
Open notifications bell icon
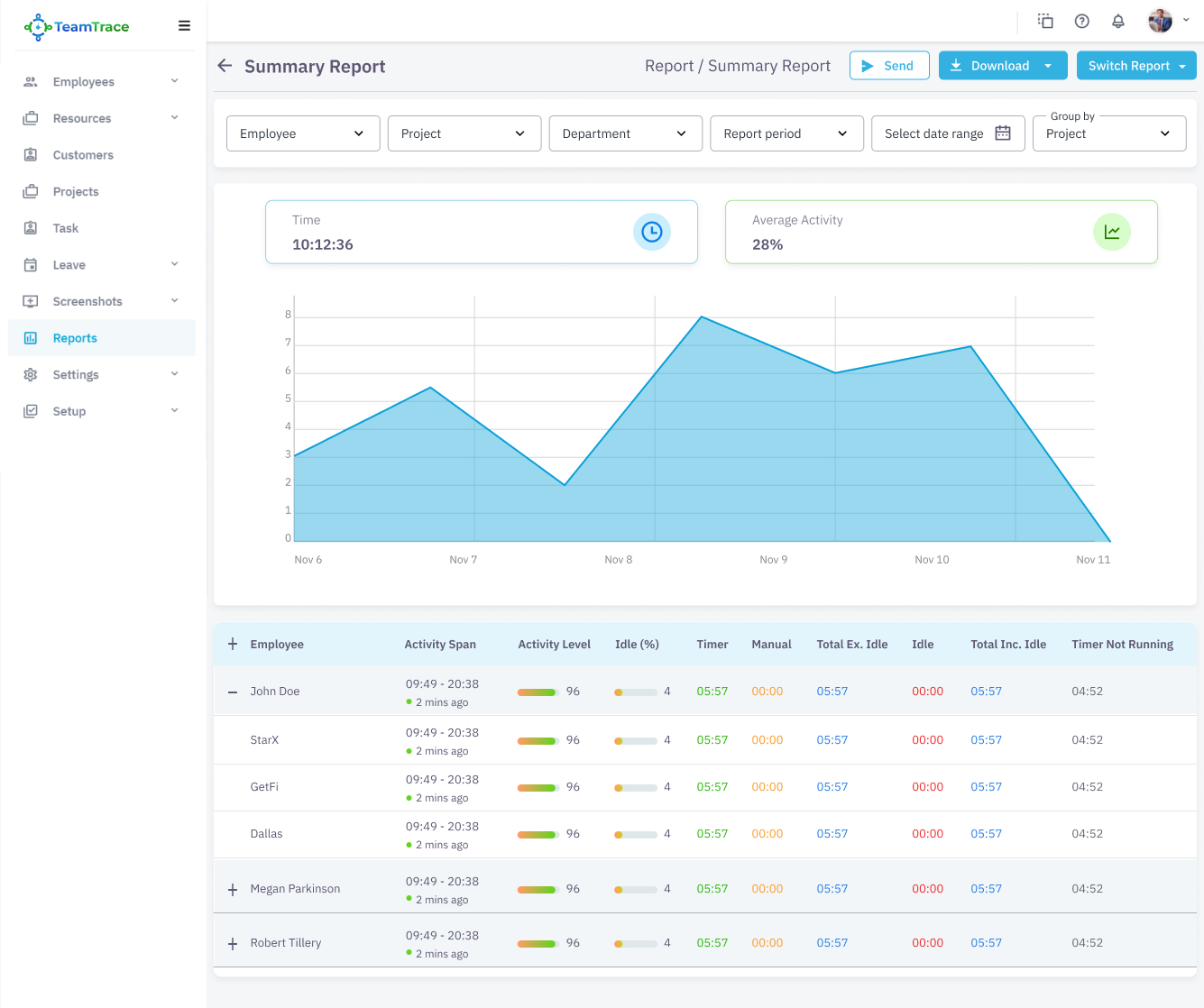click(1118, 22)
